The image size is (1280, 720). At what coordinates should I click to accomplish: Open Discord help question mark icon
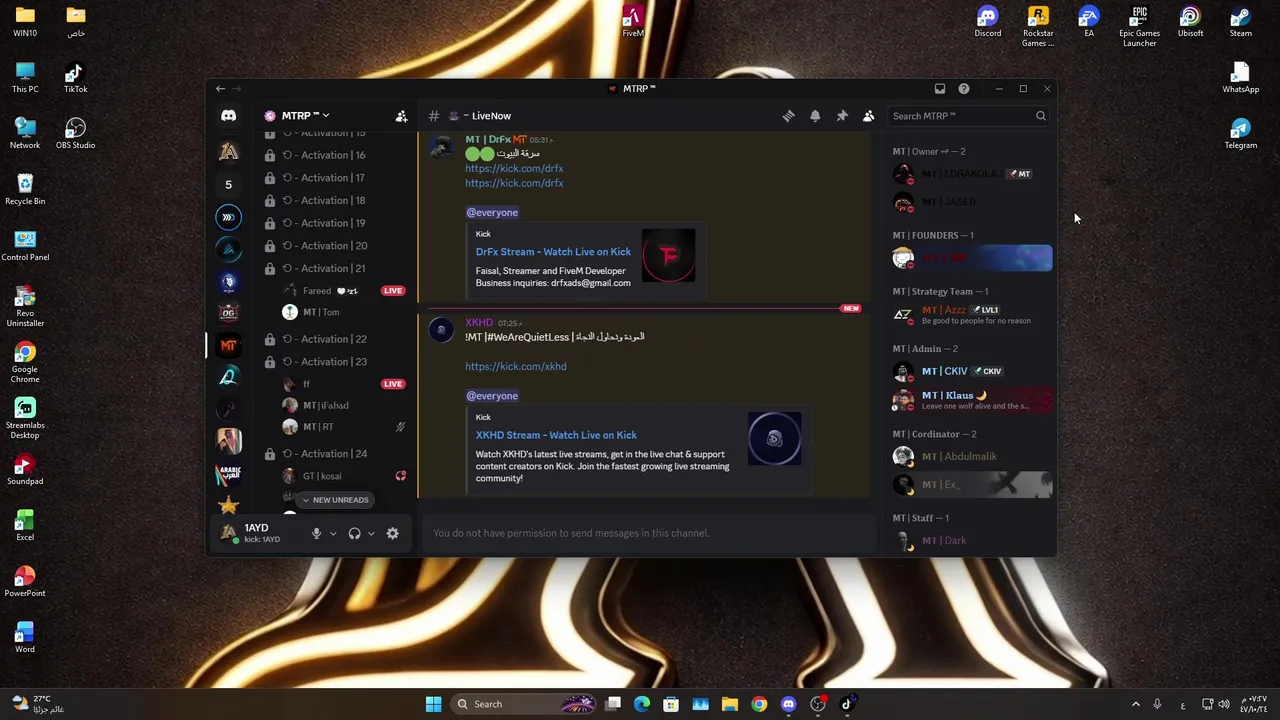click(964, 89)
